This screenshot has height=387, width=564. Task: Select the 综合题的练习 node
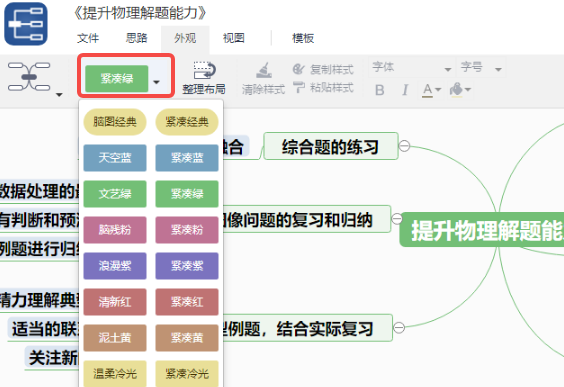point(331,146)
